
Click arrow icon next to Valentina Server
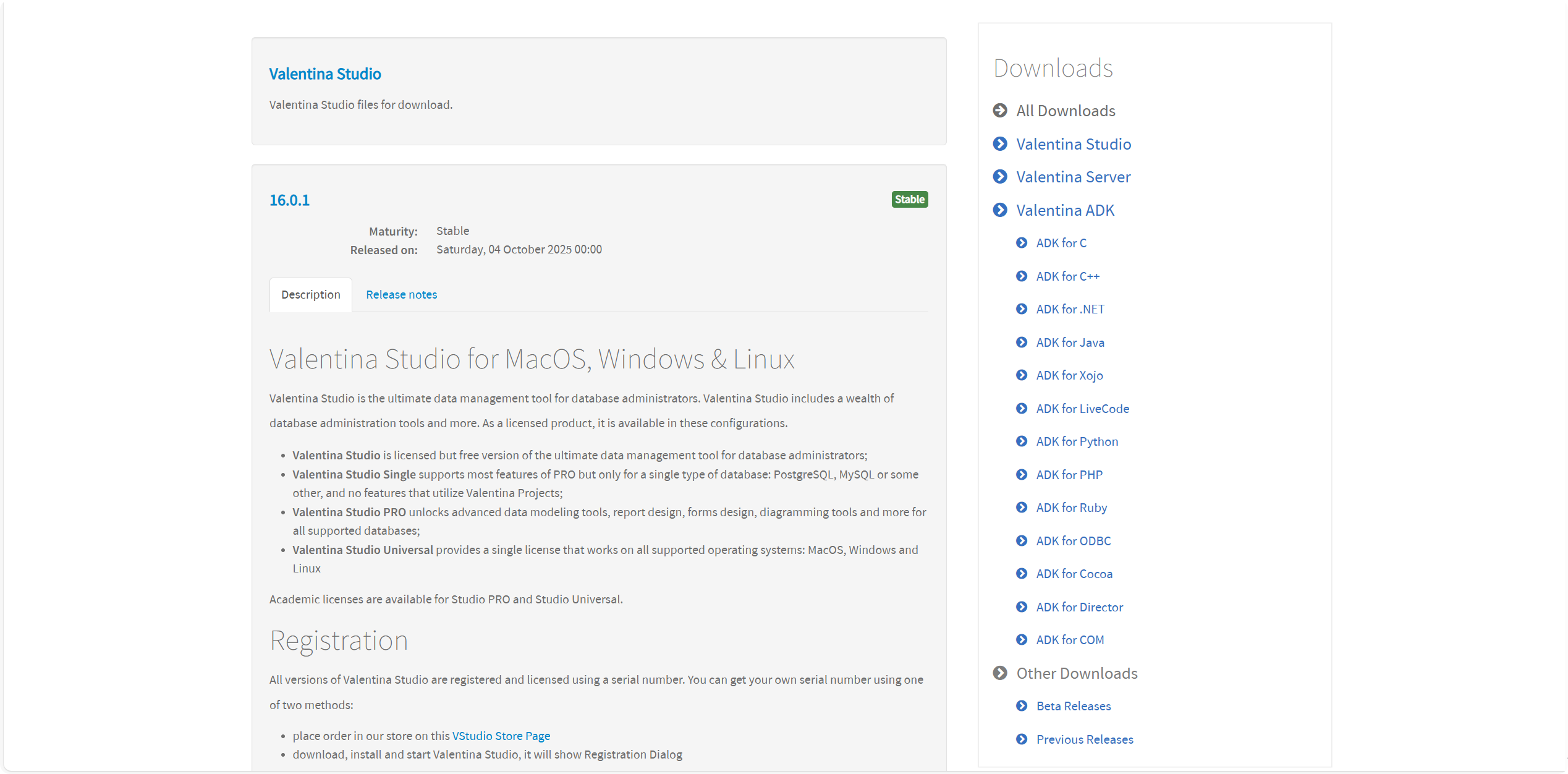pyautogui.click(x=999, y=177)
